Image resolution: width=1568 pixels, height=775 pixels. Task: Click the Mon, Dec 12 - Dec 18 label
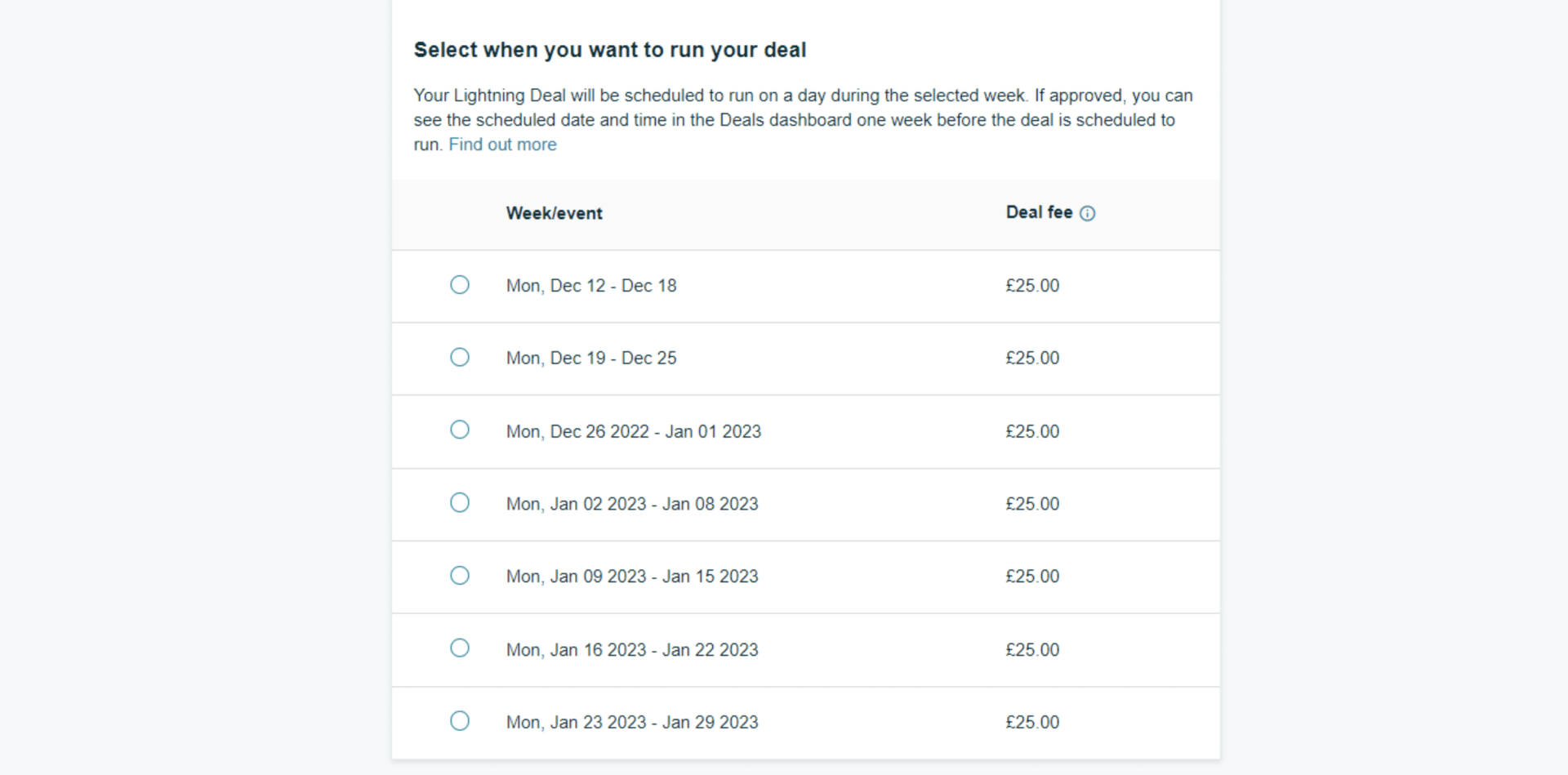(591, 286)
